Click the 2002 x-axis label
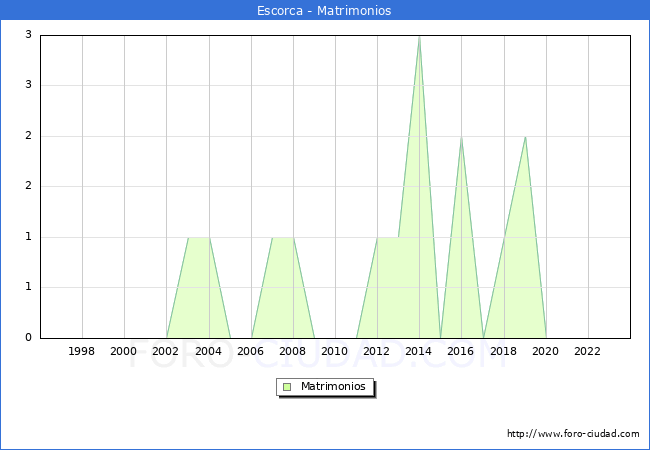Viewport: 650px width, 450px height. tap(165, 351)
